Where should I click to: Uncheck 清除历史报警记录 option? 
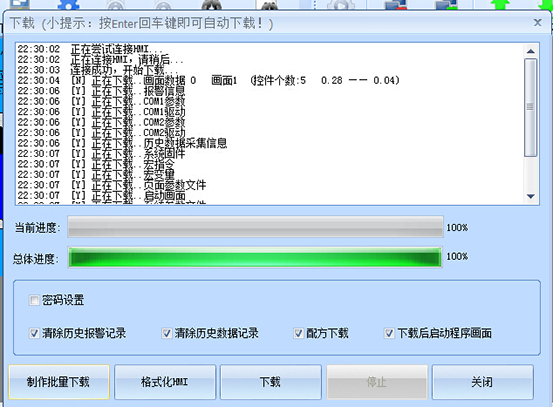click(x=34, y=333)
